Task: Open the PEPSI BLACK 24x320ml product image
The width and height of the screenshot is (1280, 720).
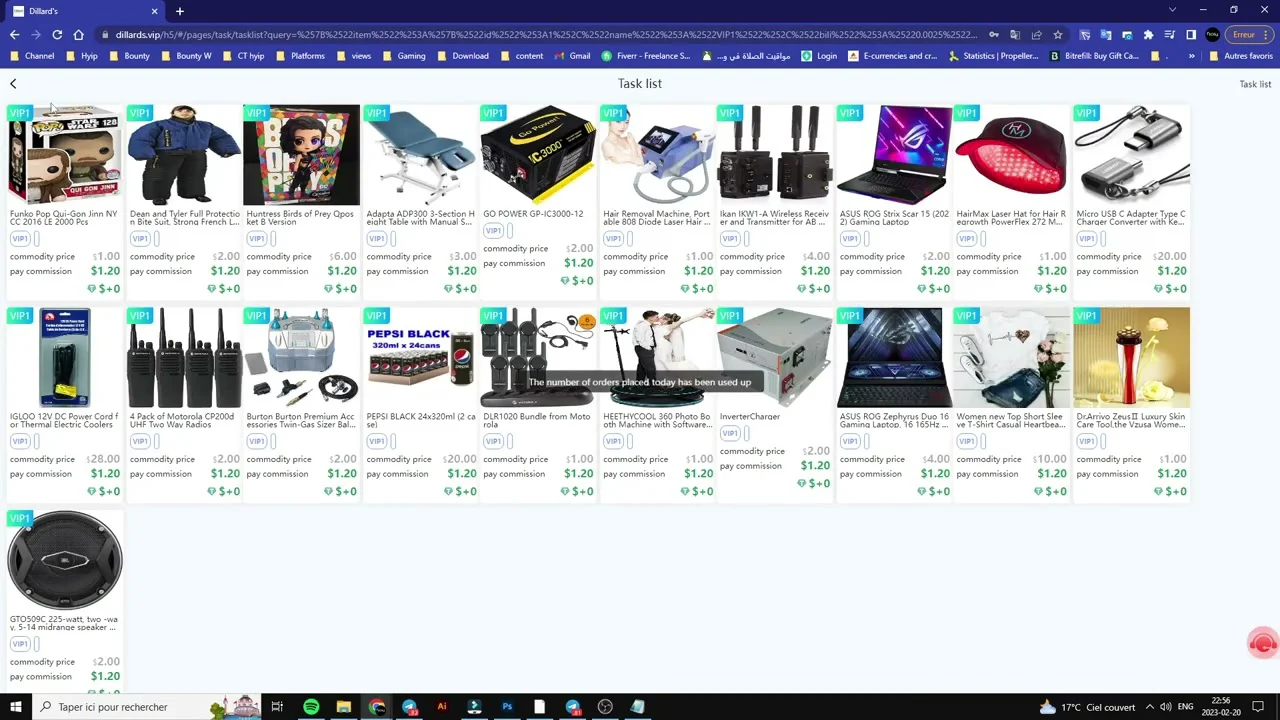Action: pyautogui.click(x=421, y=358)
